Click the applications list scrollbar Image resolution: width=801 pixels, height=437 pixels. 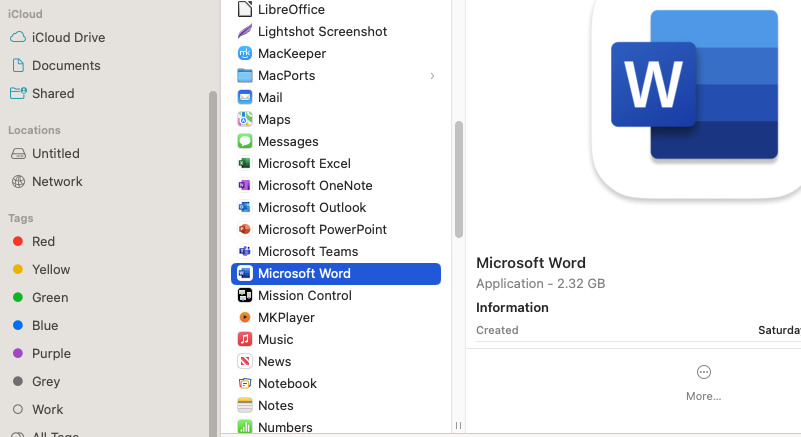(459, 179)
